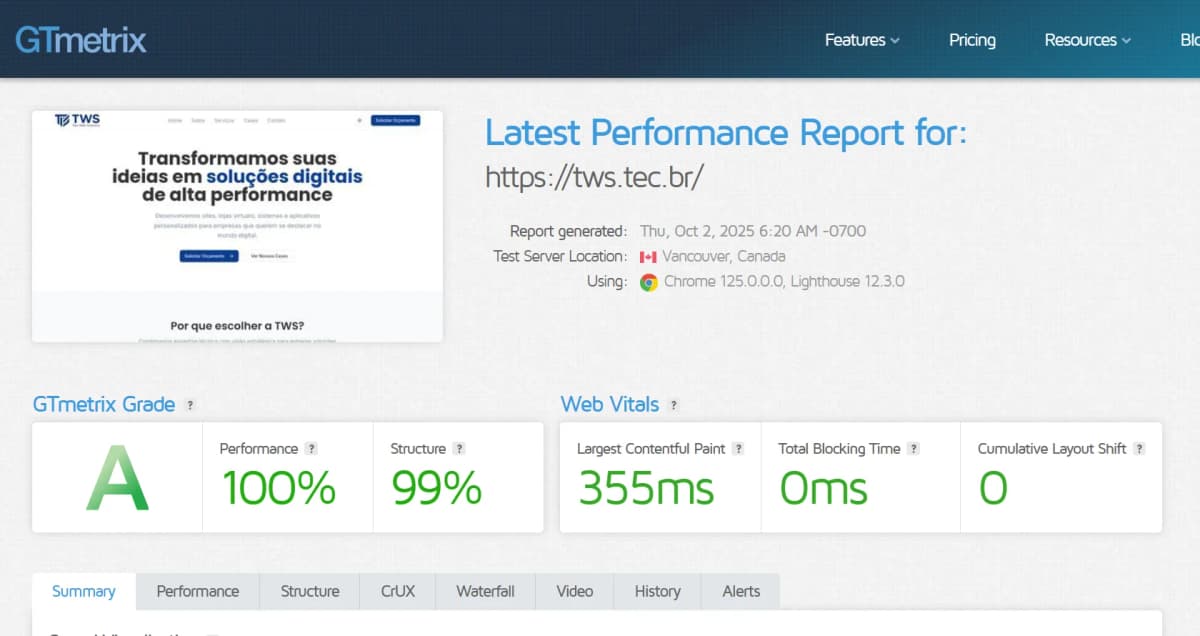Open the Pricing page link
Image resolution: width=1200 pixels, height=636 pixels.
click(972, 40)
